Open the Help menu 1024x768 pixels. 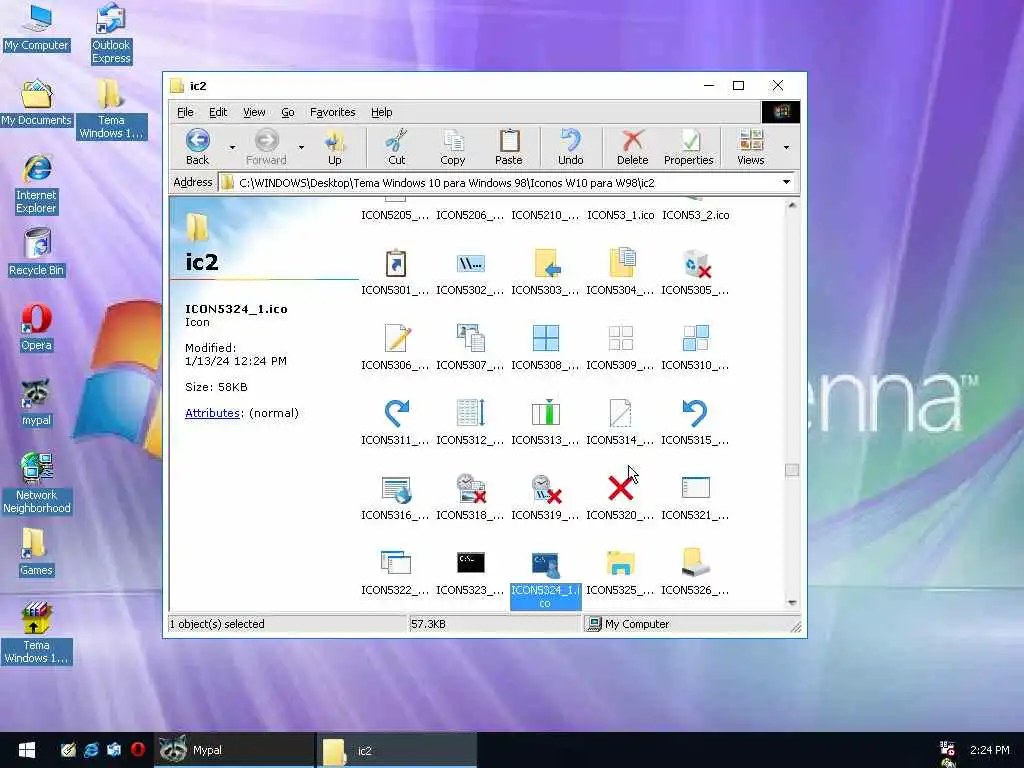381,112
